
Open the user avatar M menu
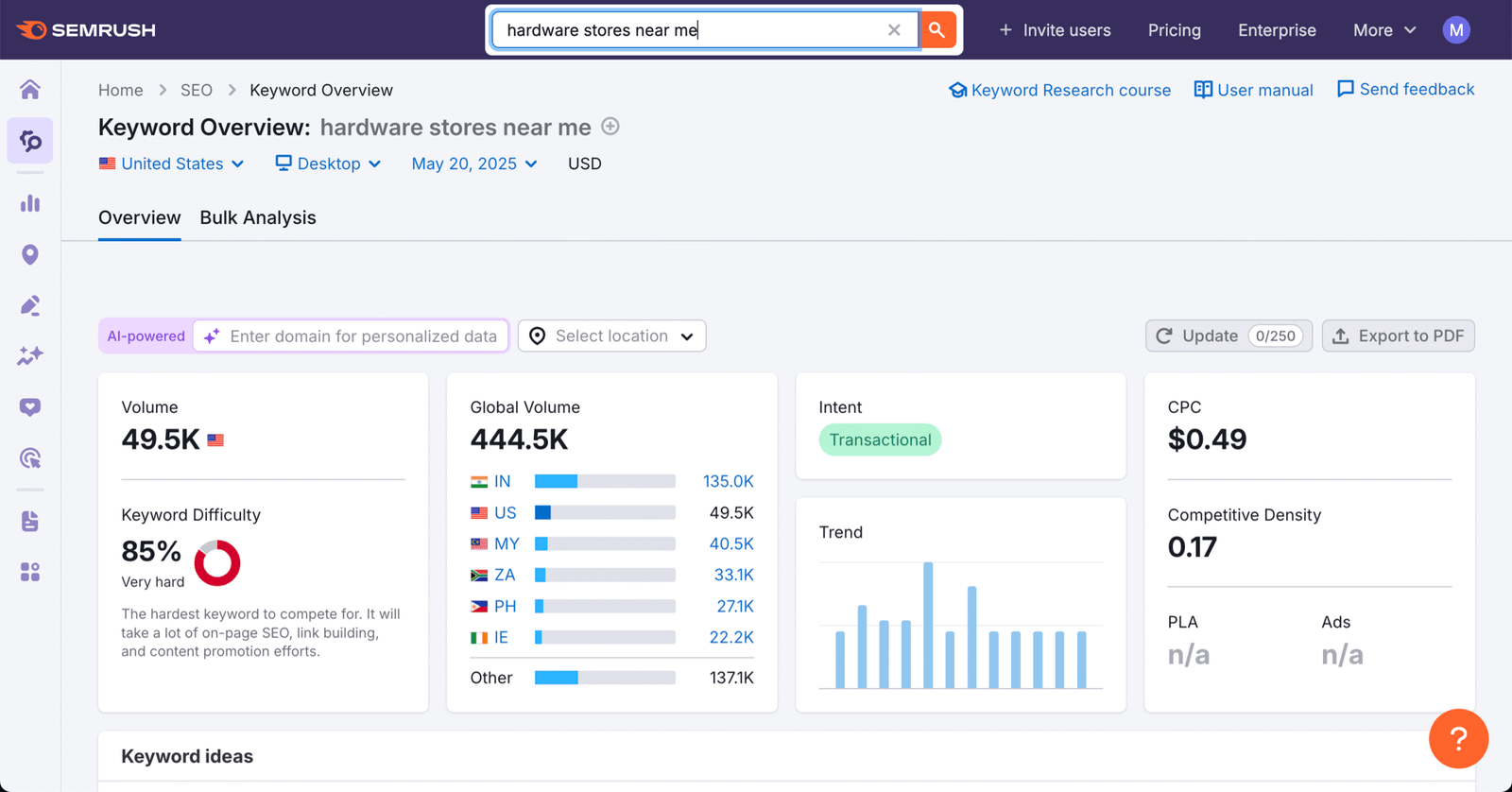click(x=1456, y=30)
